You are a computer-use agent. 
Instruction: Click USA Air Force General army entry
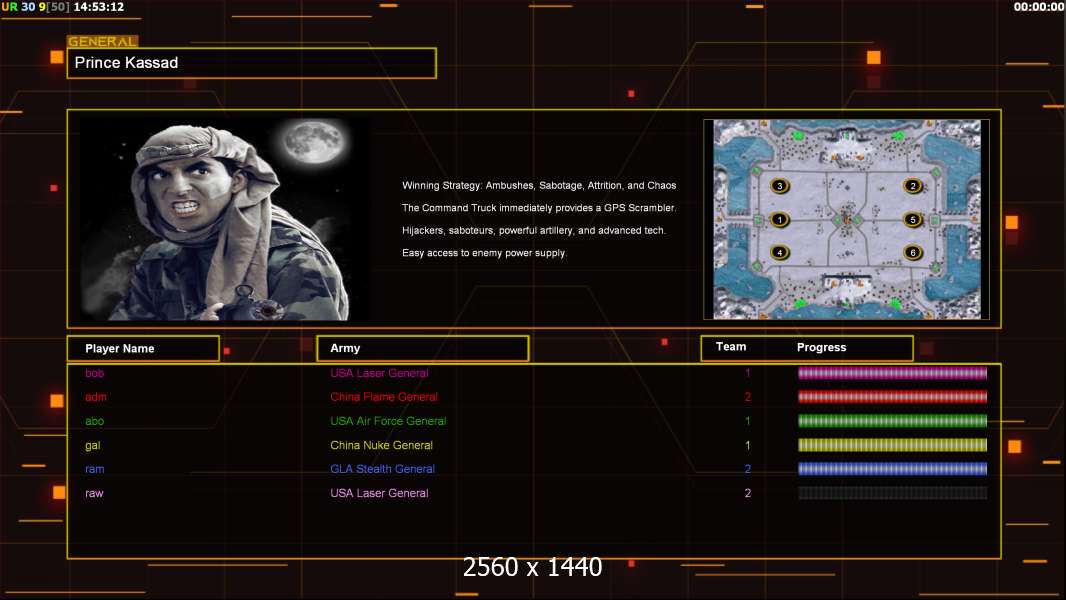[x=388, y=421]
